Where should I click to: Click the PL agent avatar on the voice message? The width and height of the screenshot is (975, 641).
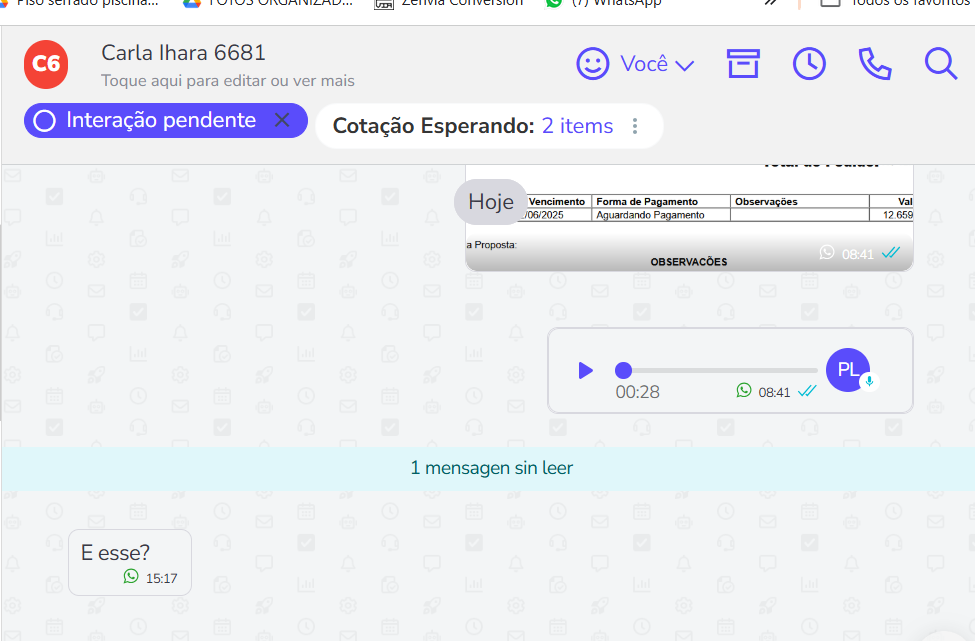[x=847, y=370]
